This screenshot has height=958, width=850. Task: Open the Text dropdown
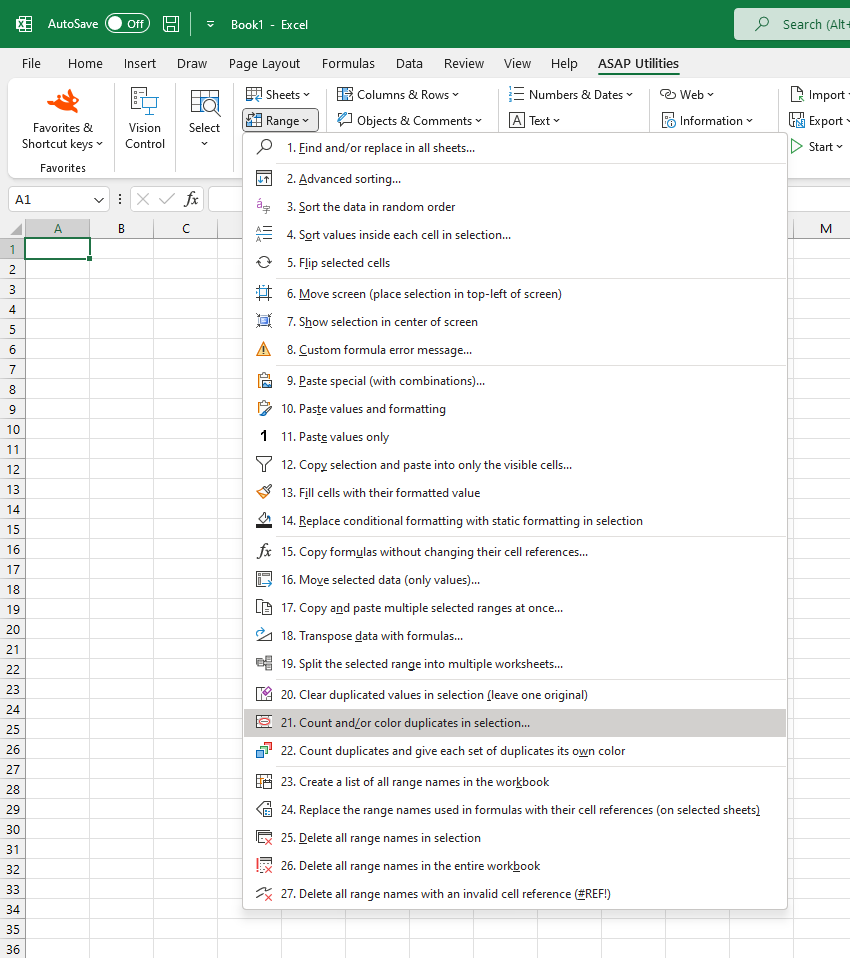pyautogui.click(x=535, y=120)
